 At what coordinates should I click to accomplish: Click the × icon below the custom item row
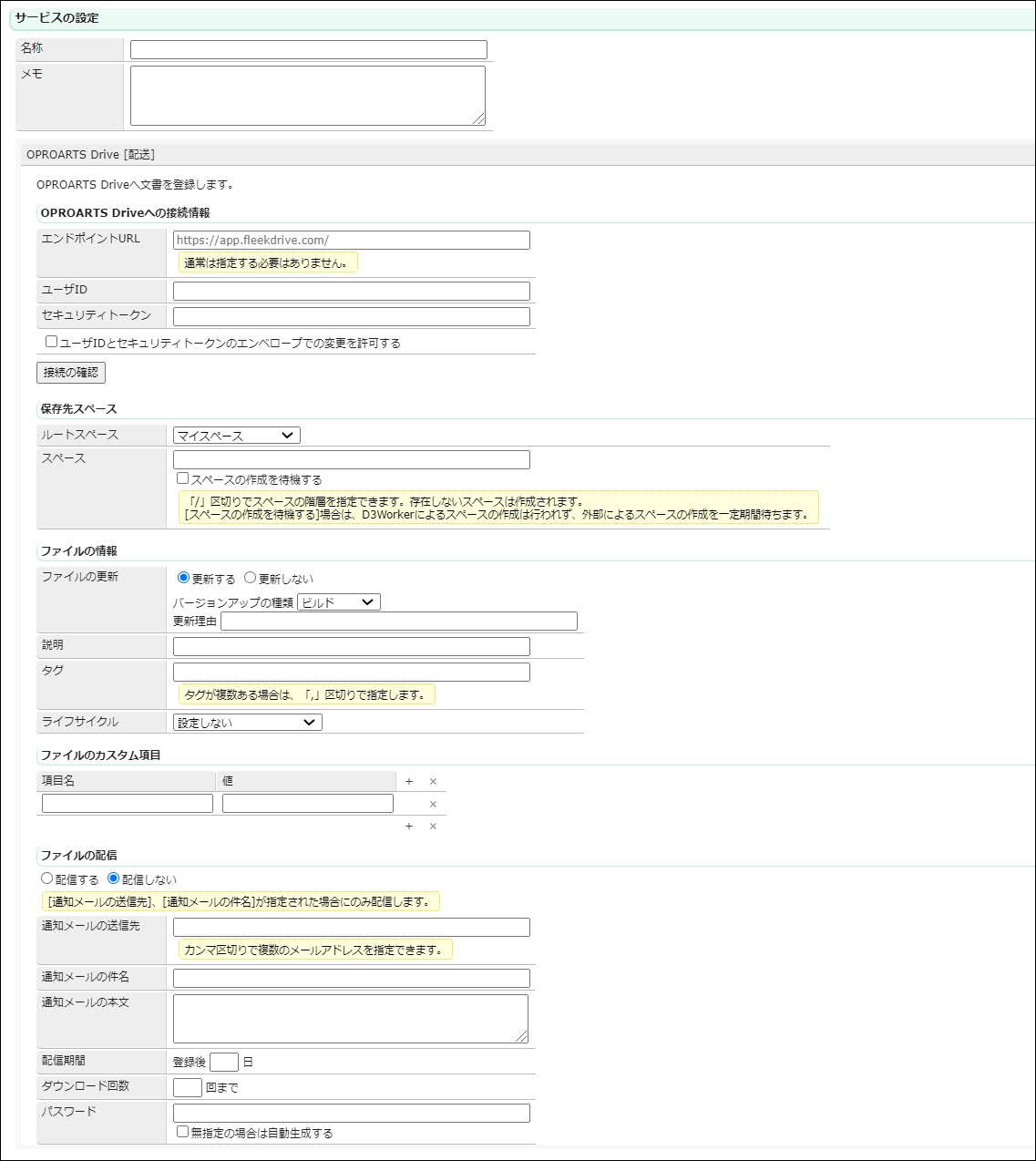click(x=433, y=827)
